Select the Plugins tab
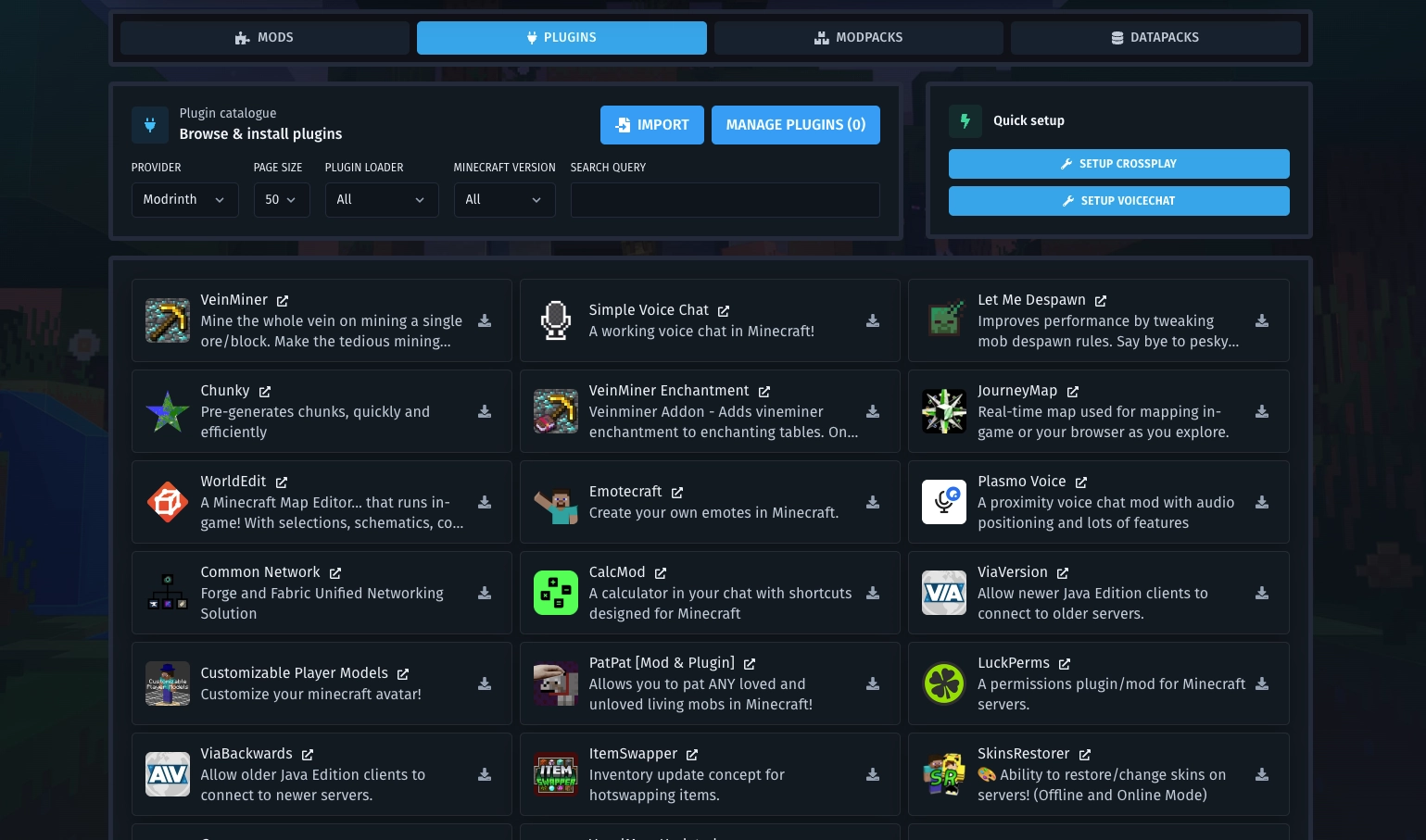This screenshot has height=840, width=1426. tap(562, 38)
